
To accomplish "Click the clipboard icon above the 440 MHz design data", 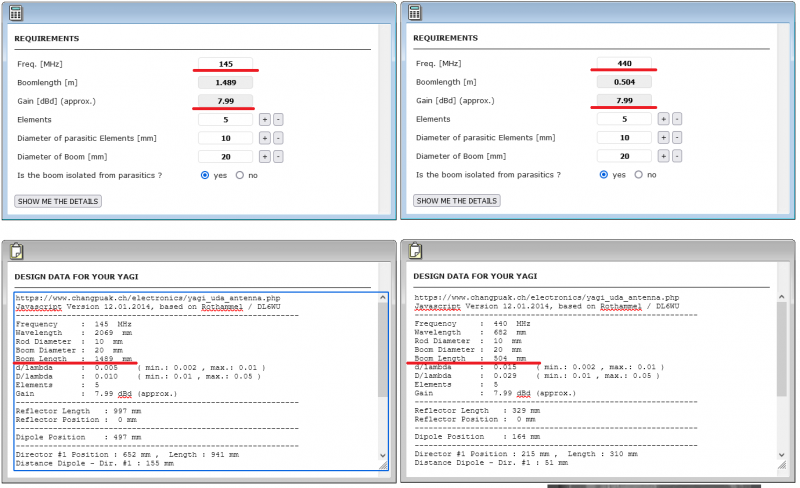I will 415,252.
